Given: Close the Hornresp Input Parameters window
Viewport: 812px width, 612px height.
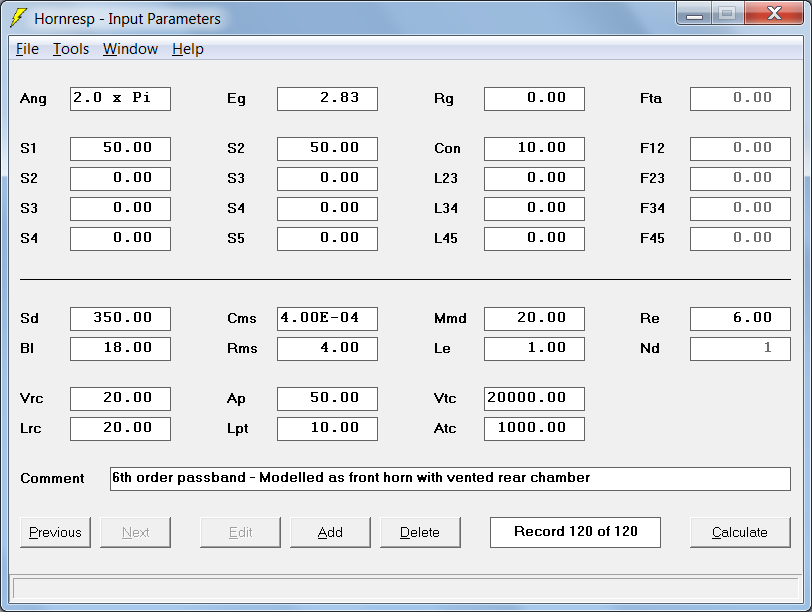Looking at the screenshot, I should pos(774,14).
